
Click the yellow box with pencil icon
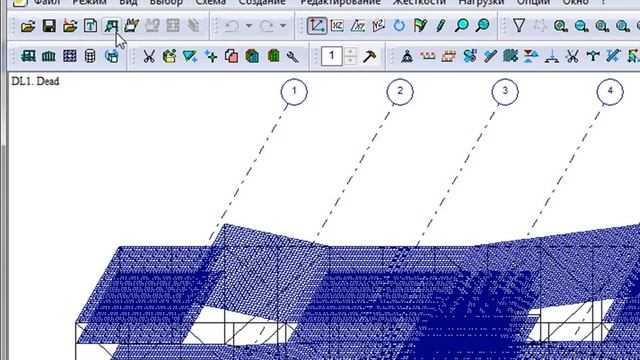point(169,56)
